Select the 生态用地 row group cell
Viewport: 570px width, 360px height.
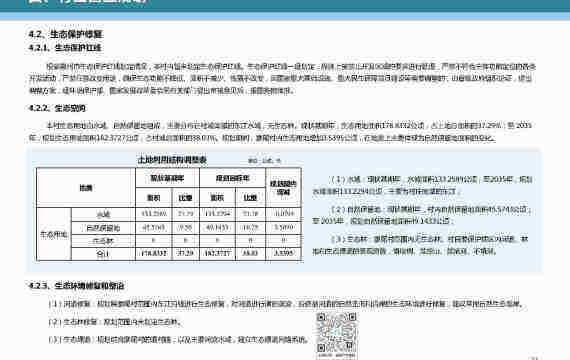[54, 234]
